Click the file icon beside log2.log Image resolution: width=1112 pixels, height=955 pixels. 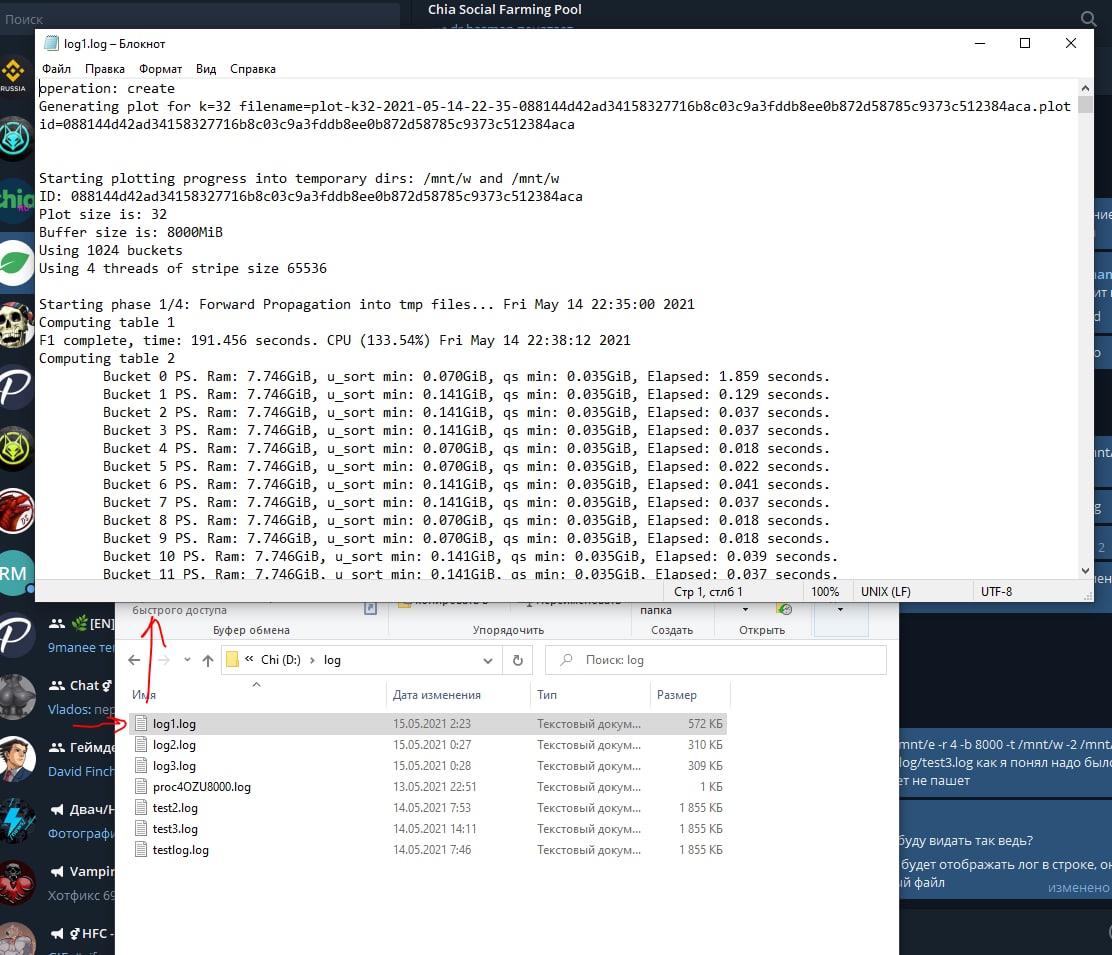point(140,744)
